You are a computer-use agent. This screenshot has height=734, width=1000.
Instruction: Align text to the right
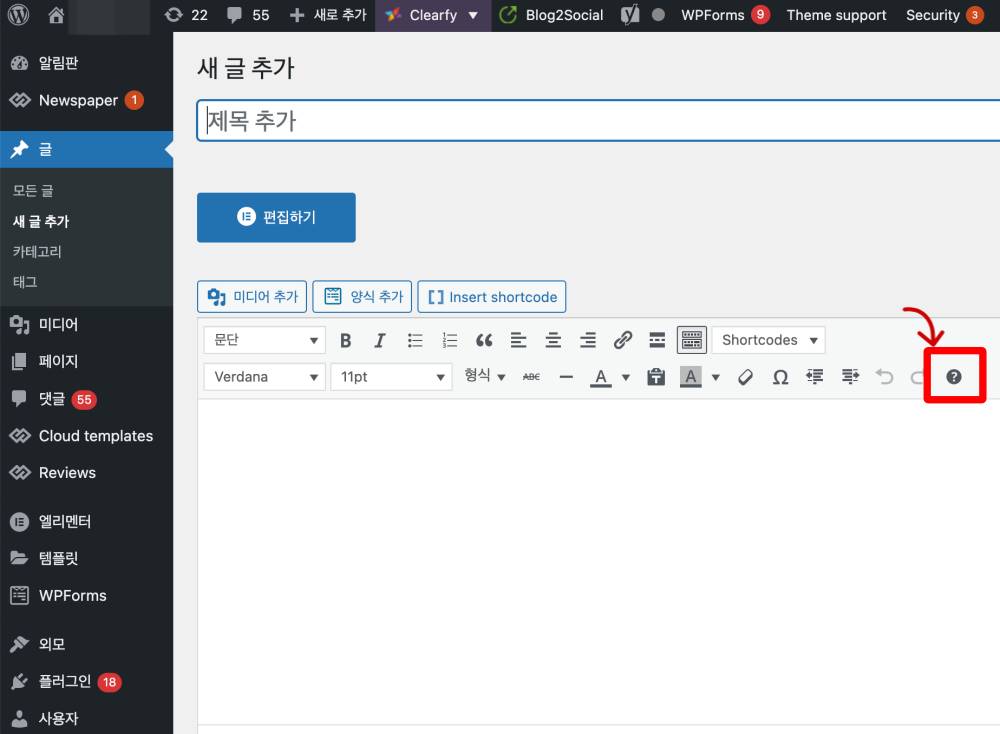click(587, 341)
